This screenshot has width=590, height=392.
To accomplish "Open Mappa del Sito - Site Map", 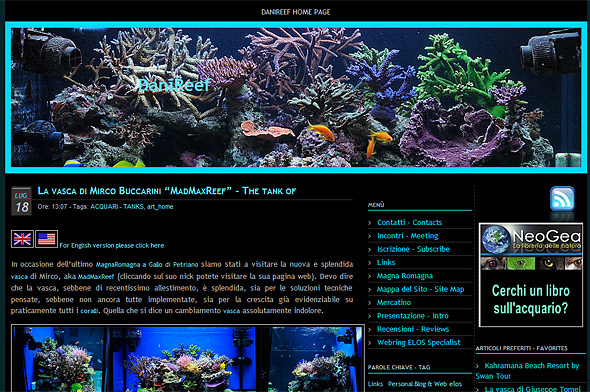I will pyautogui.click(x=420, y=289).
